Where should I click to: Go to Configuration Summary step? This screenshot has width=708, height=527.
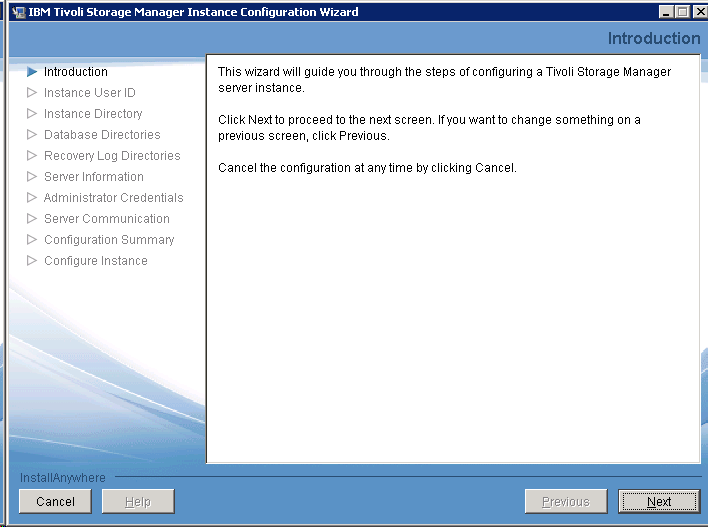(109, 240)
